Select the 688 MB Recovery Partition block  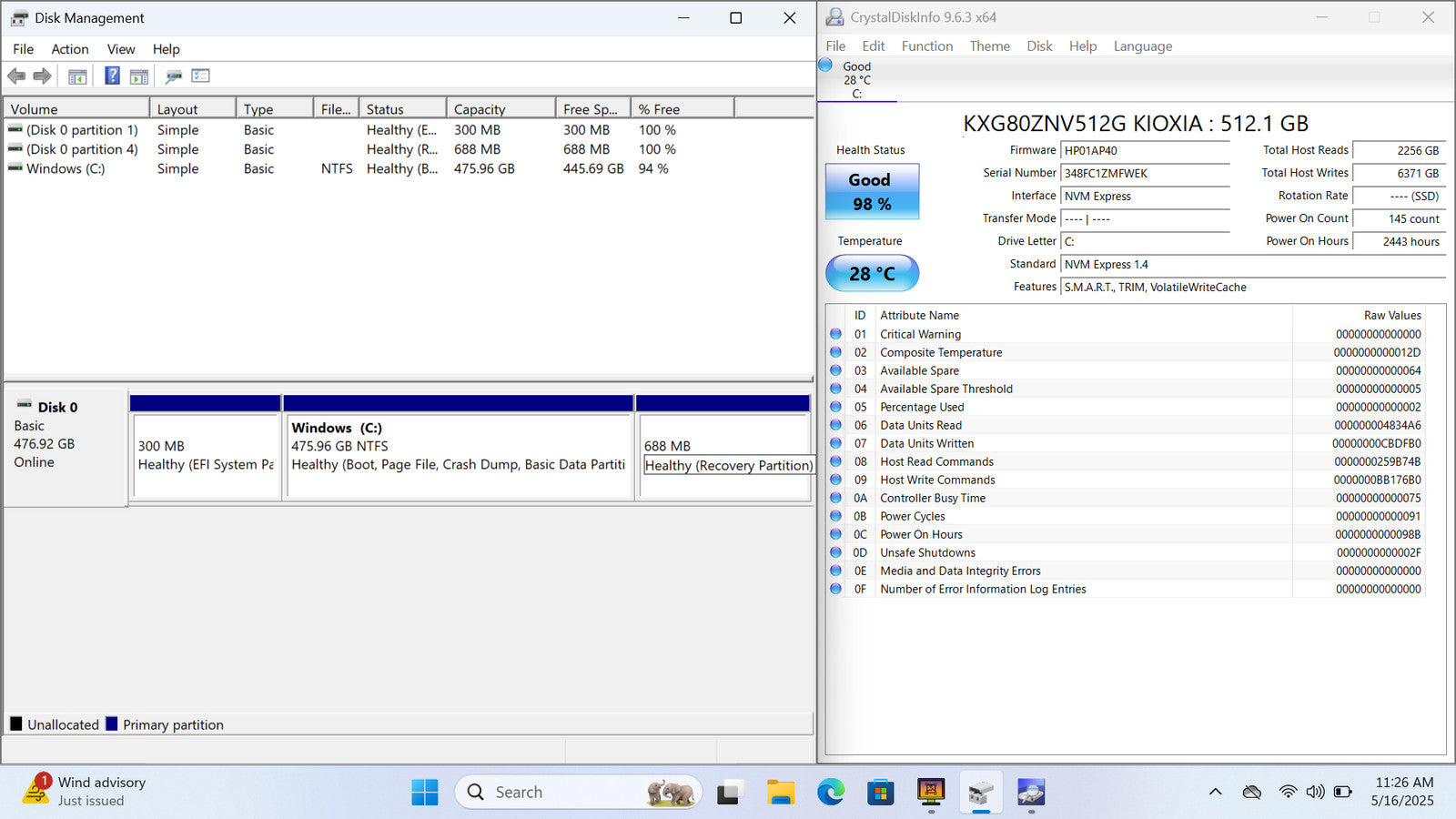click(x=723, y=455)
